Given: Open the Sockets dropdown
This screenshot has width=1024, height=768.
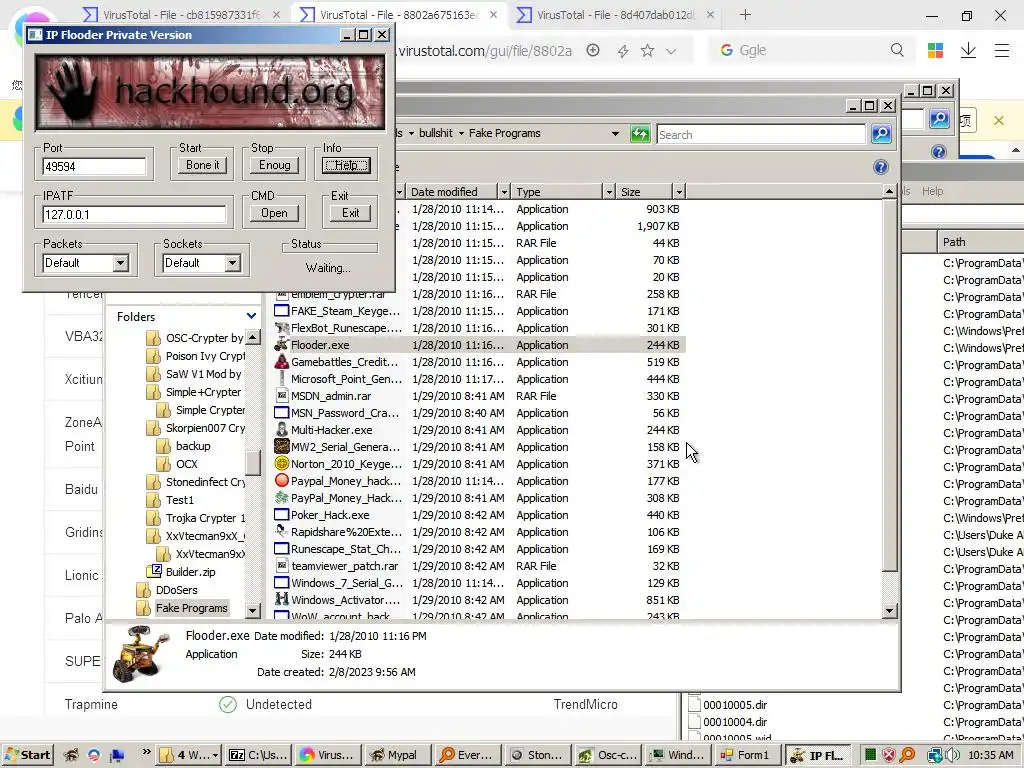Looking at the screenshot, I should [232, 263].
